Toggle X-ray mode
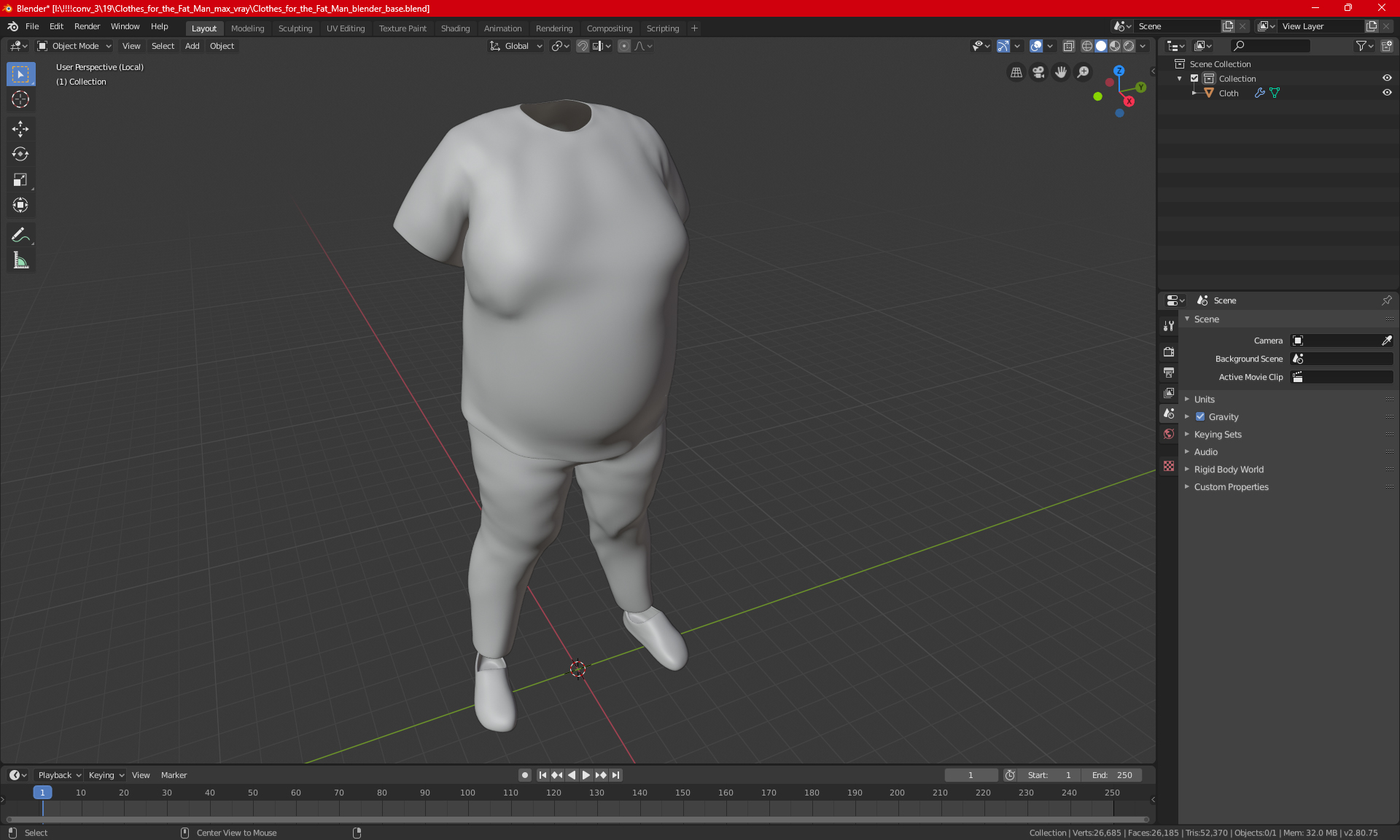Screen dimensions: 1400x840 coord(1068,46)
